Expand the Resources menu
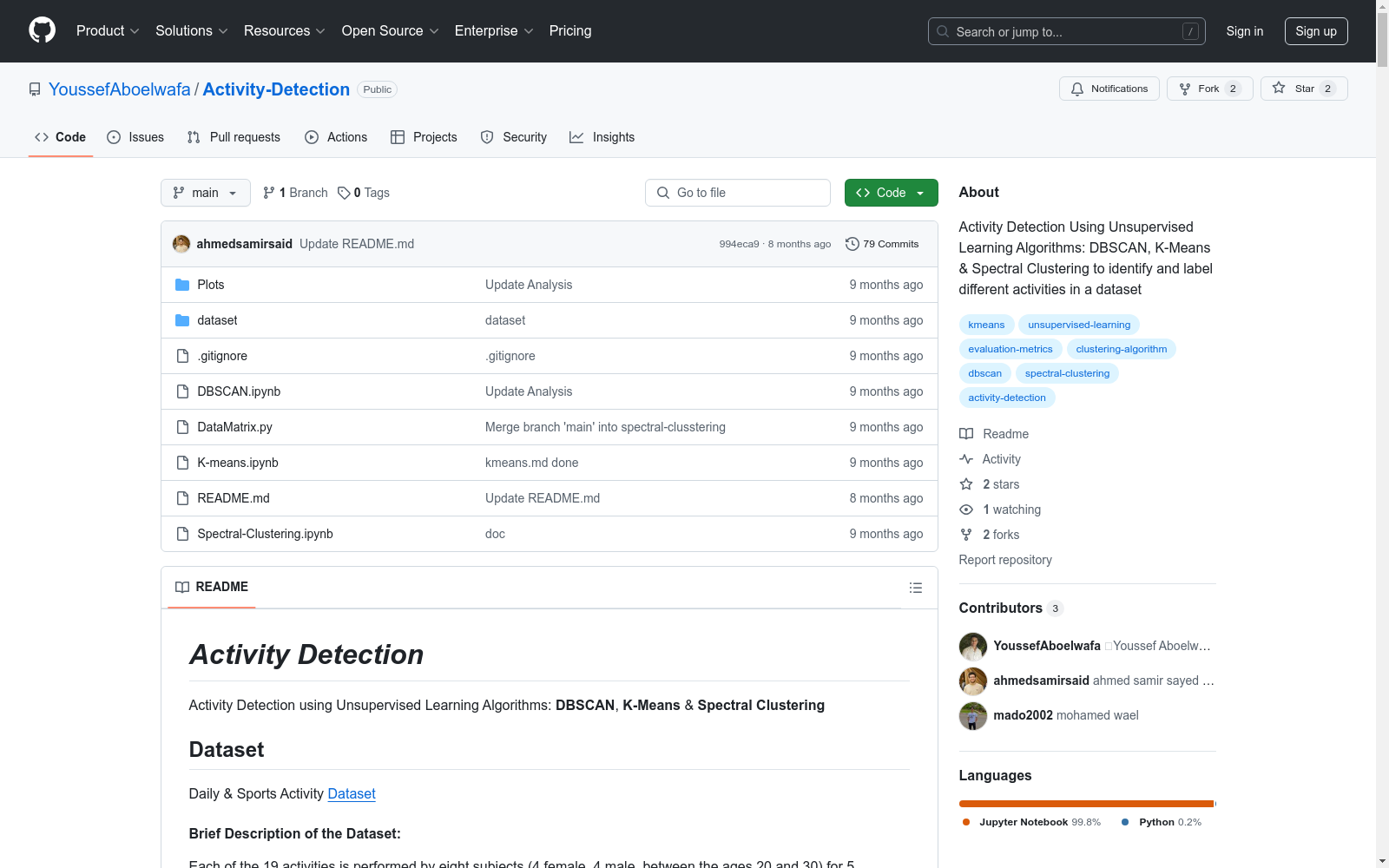1389x868 pixels. pyautogui.click(x=285, y=31)
